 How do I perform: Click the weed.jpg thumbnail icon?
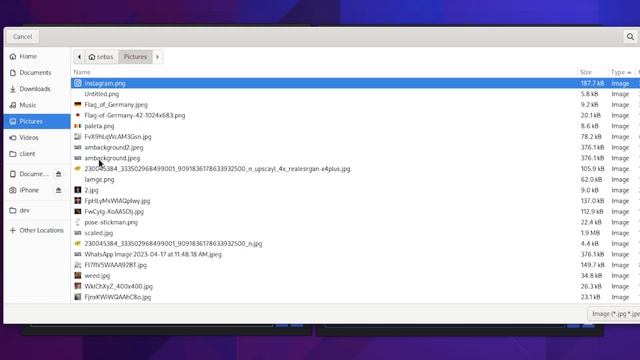click(78, 276)
